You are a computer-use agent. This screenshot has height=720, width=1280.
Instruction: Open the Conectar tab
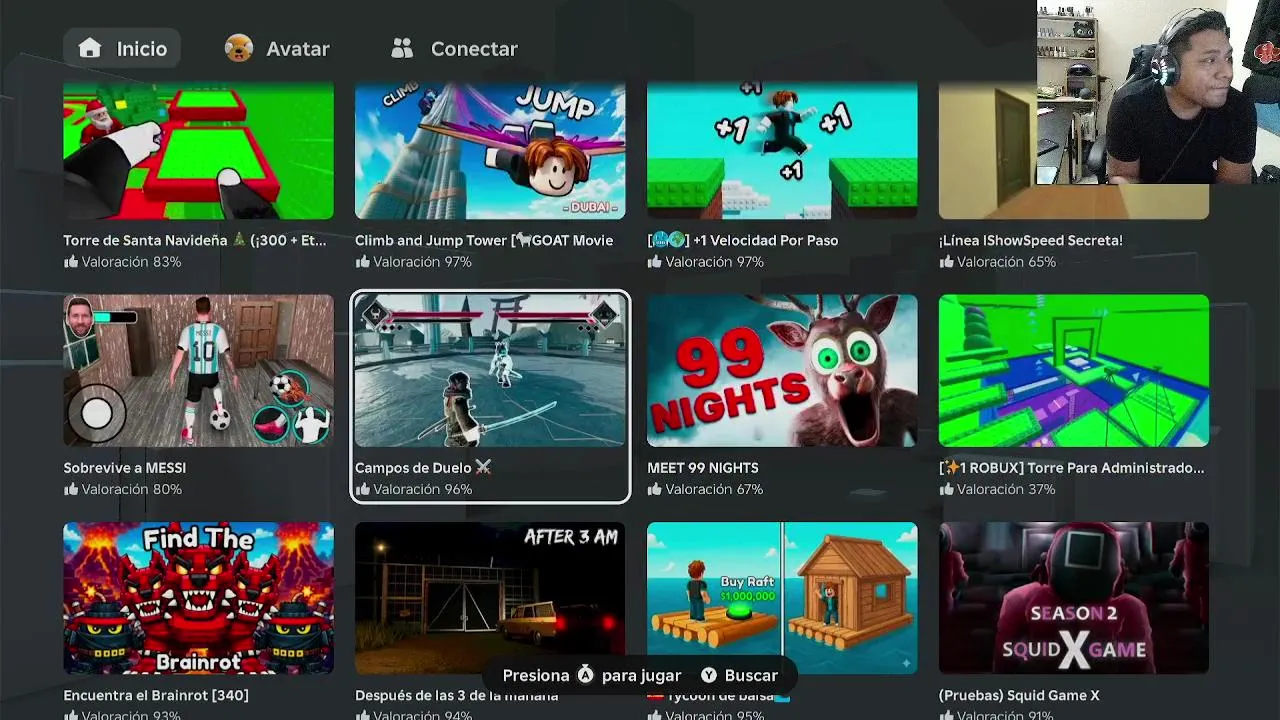[454, 48]
